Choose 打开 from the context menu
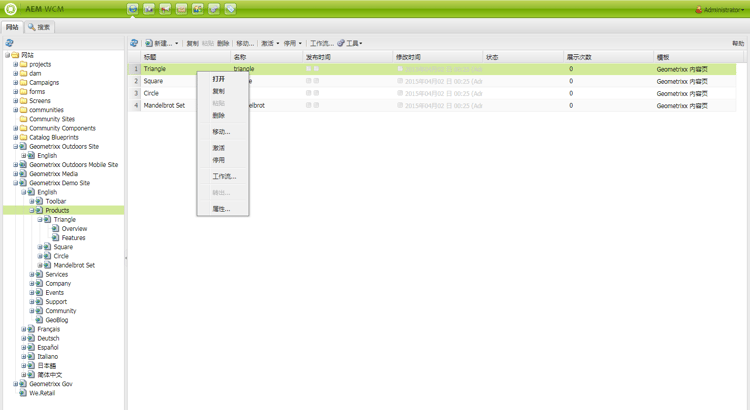 (x=222, y=79)
